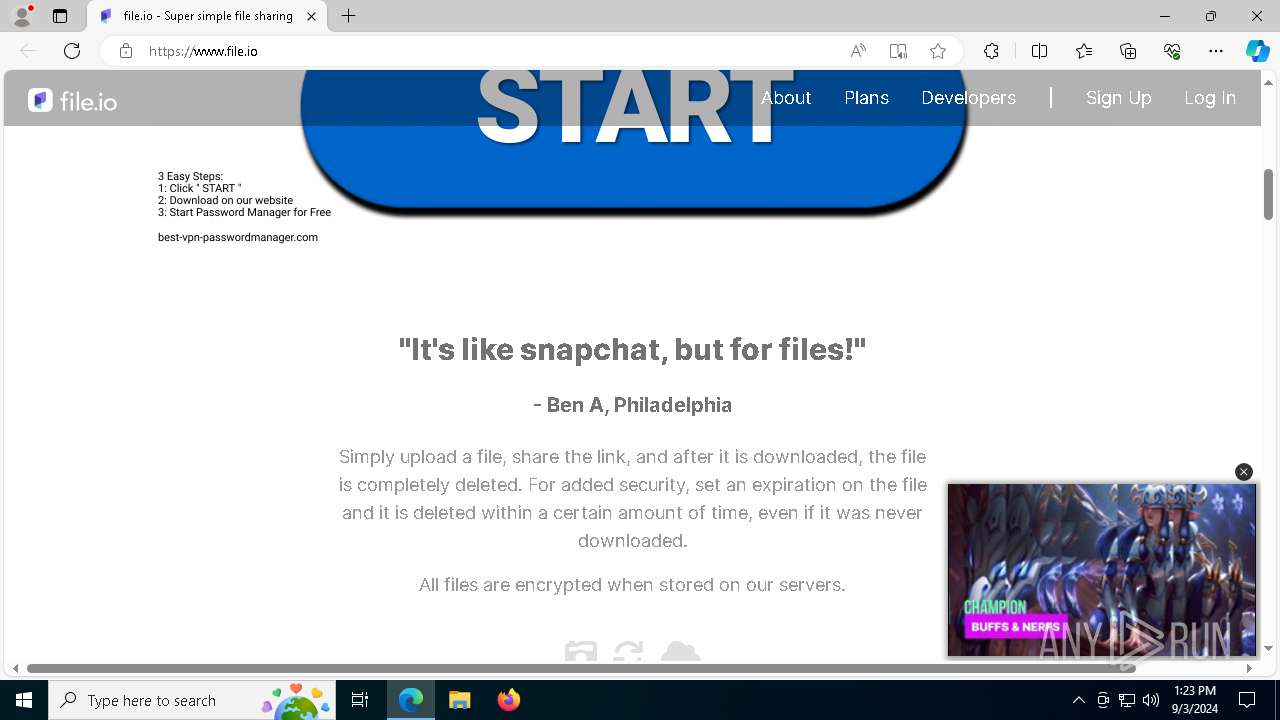Open a new tab
Screen dimensions: 1280x720
pyautogui.click(x=348, y=16)
